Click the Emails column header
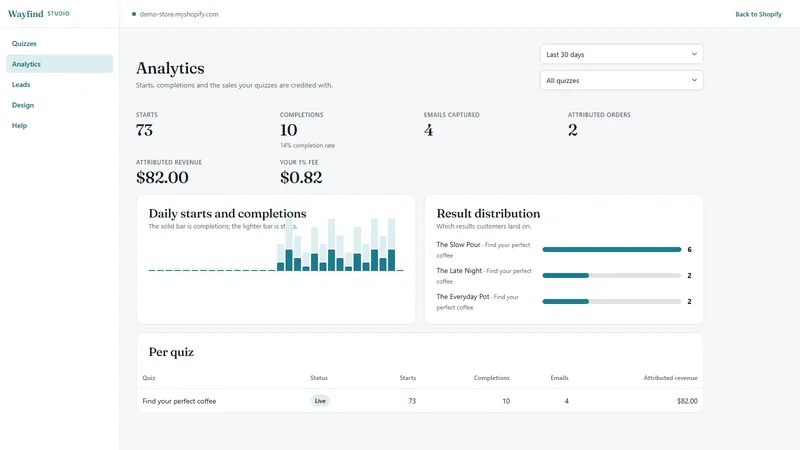This screenshot has height=450, width=800. [559, 378]
